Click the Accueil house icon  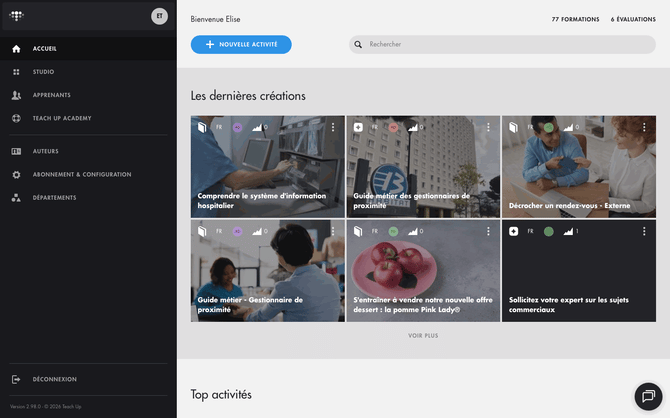(16, 49)
